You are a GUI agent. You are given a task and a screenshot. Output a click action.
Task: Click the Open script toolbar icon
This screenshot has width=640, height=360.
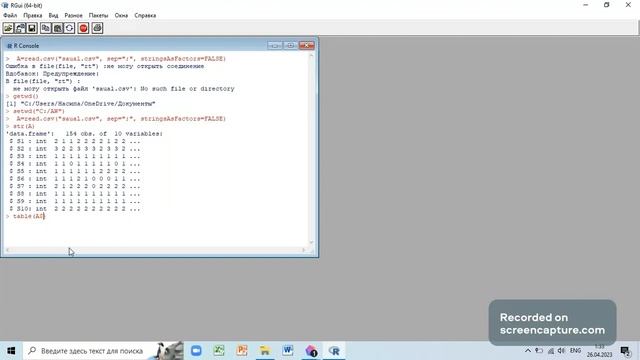[x=8, y=28]
